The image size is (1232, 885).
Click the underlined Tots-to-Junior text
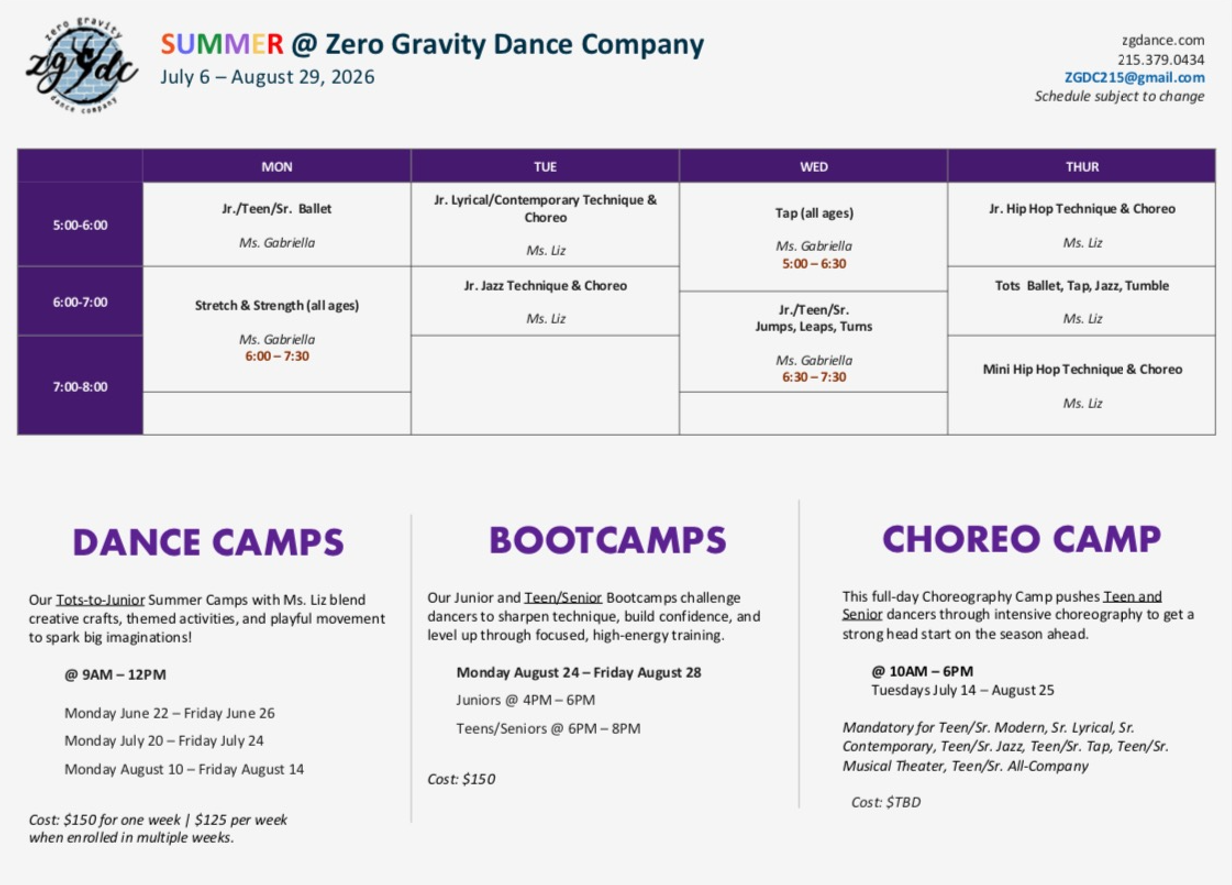pos(100,600)
